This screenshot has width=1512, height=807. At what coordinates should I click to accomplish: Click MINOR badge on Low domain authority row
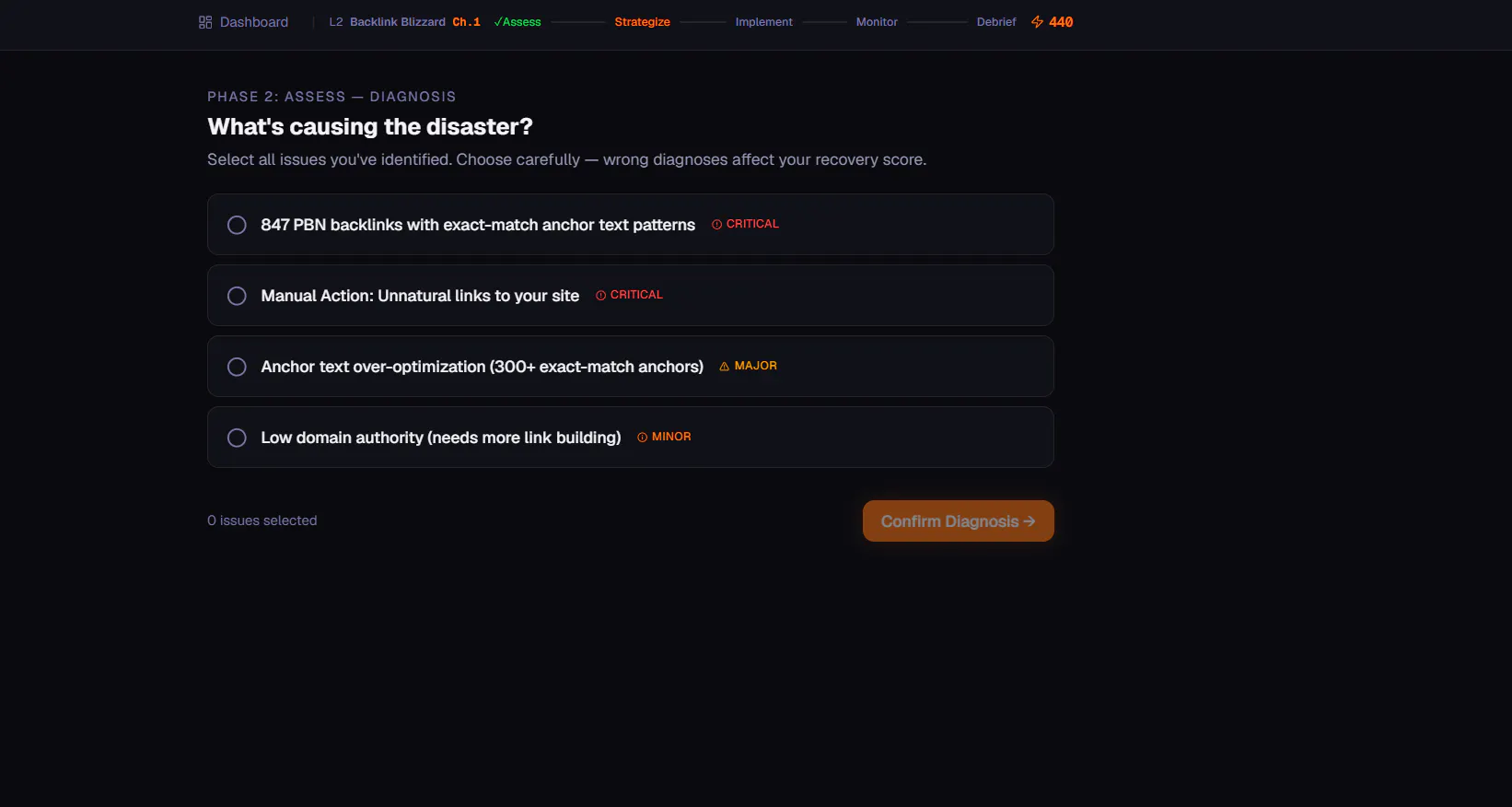pyautogui.click(x=664, y=437)
